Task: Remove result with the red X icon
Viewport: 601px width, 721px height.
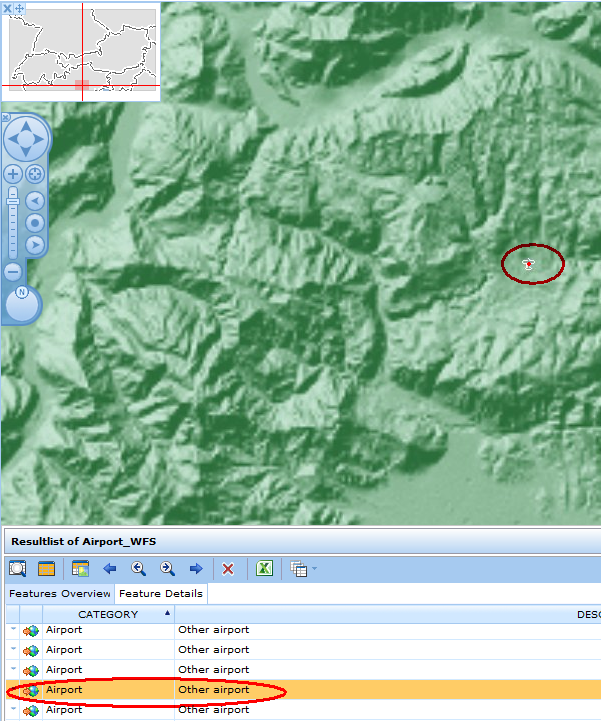Action: click(228, 569)
